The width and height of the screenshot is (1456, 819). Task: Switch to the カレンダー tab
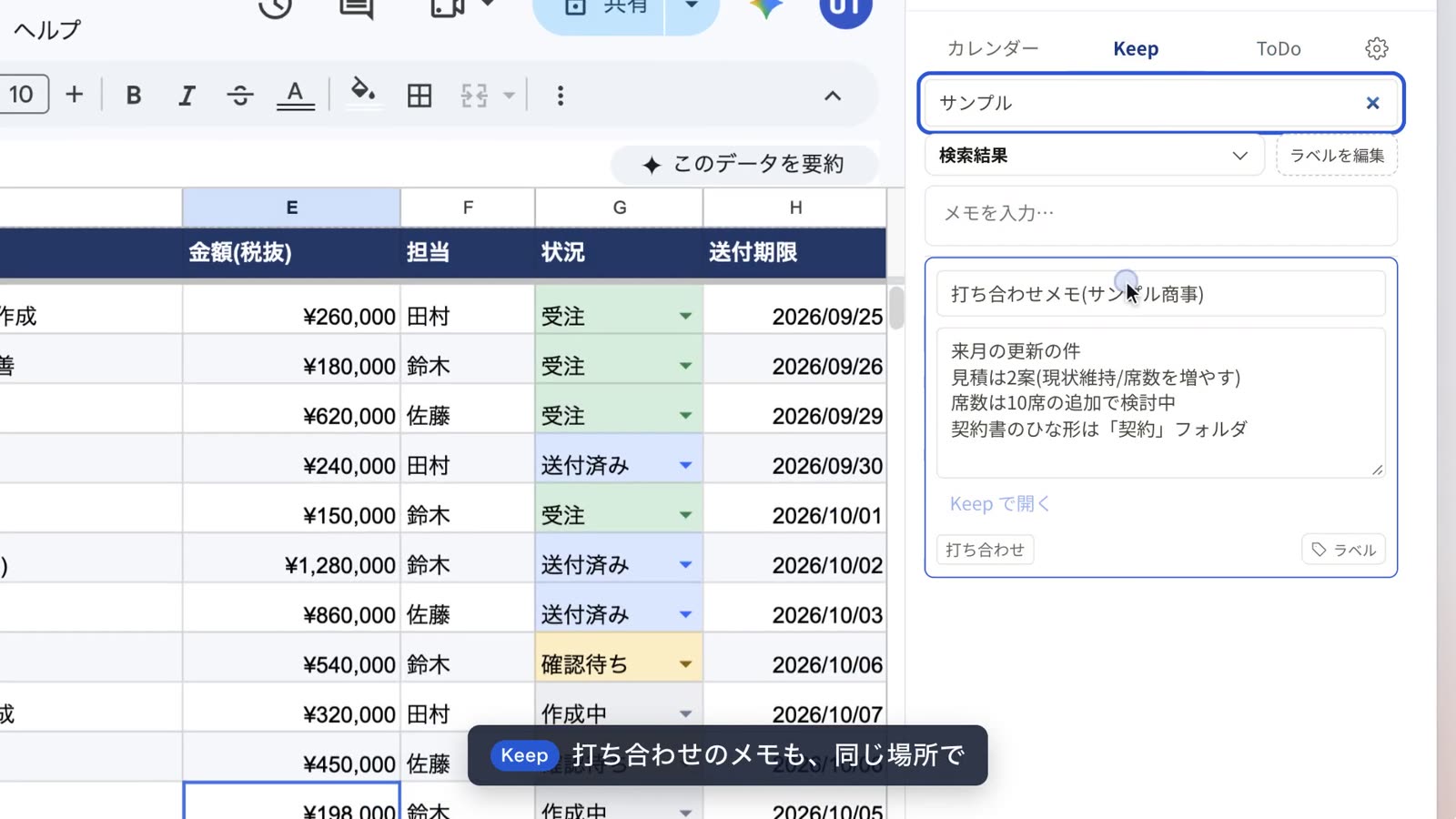993,48
